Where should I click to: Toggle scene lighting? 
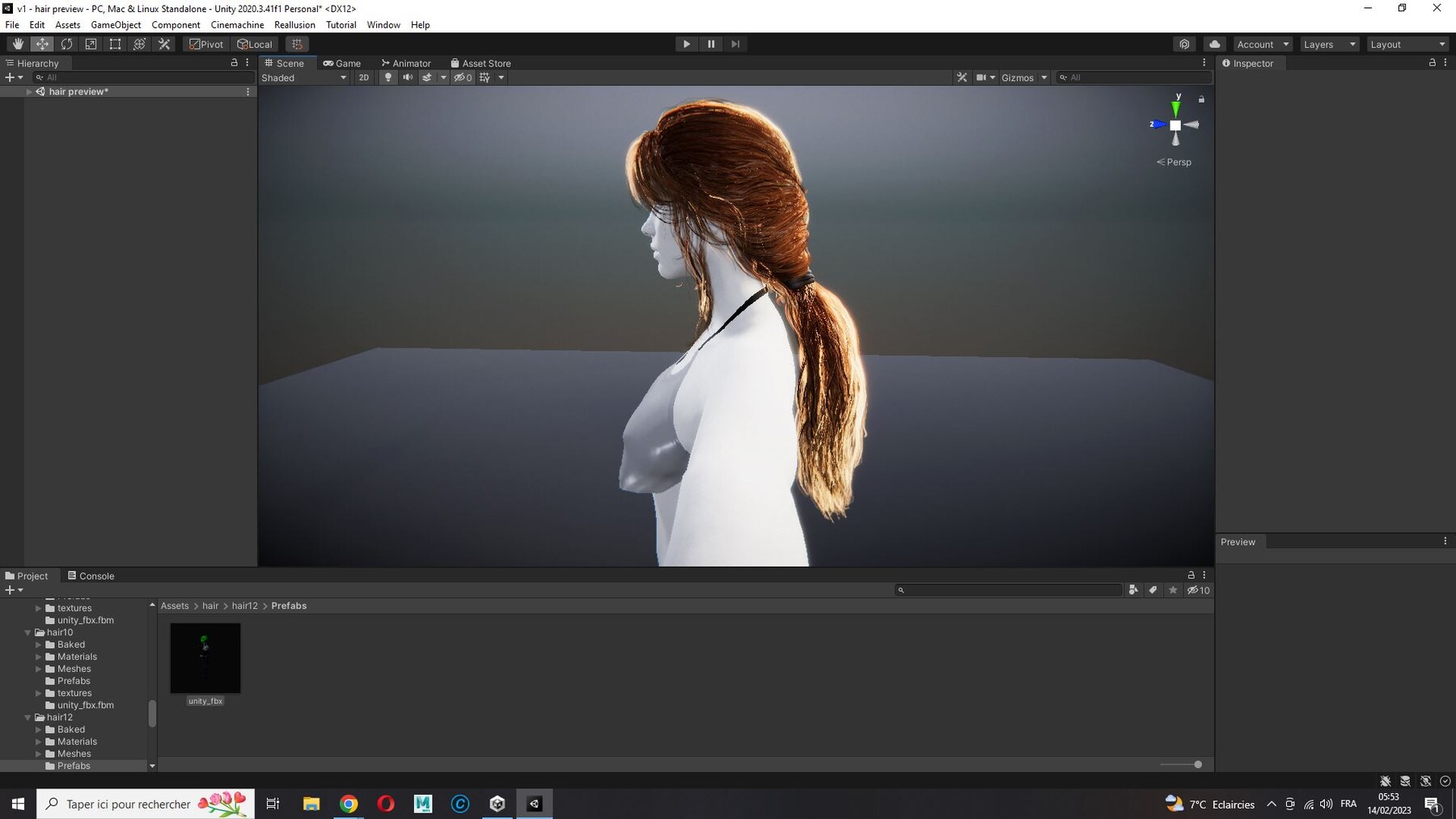[388, 78]
